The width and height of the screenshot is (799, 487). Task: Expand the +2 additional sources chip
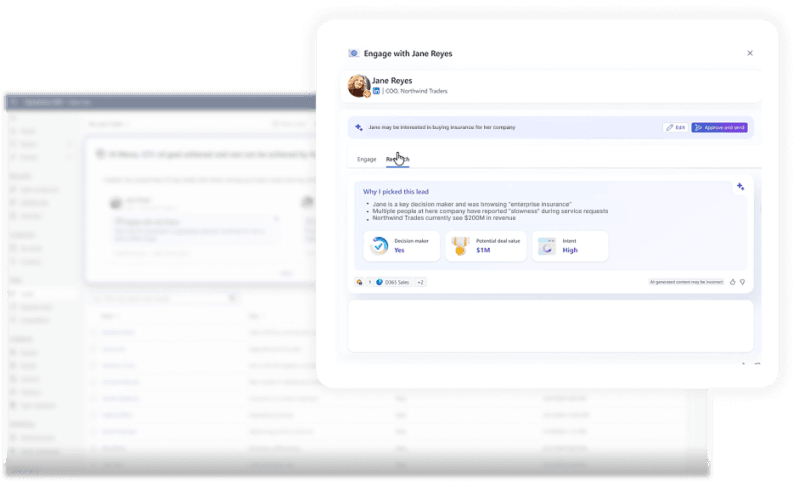tap(421, 282)
